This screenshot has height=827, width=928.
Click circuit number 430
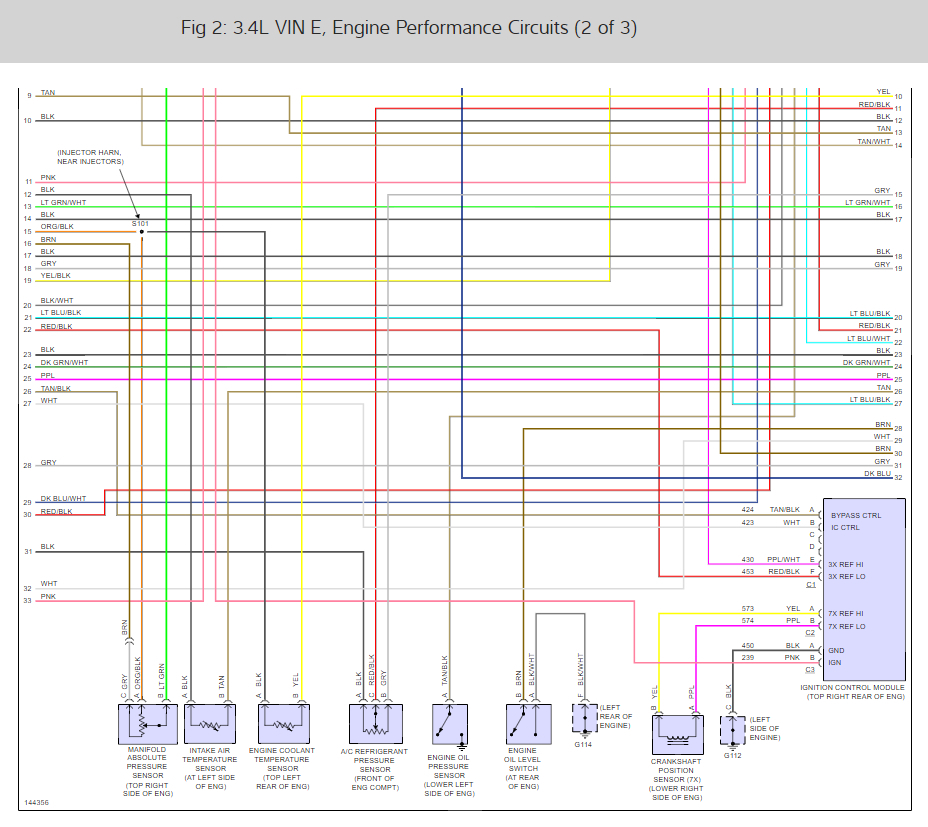pyautogui.click(x=747, y=559)
